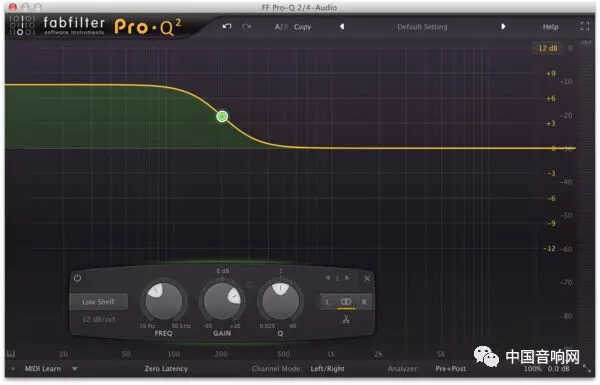Click the 0 dB gain readout above GAIN
Screen dimensions: 600x385
(x=223, y=271)
